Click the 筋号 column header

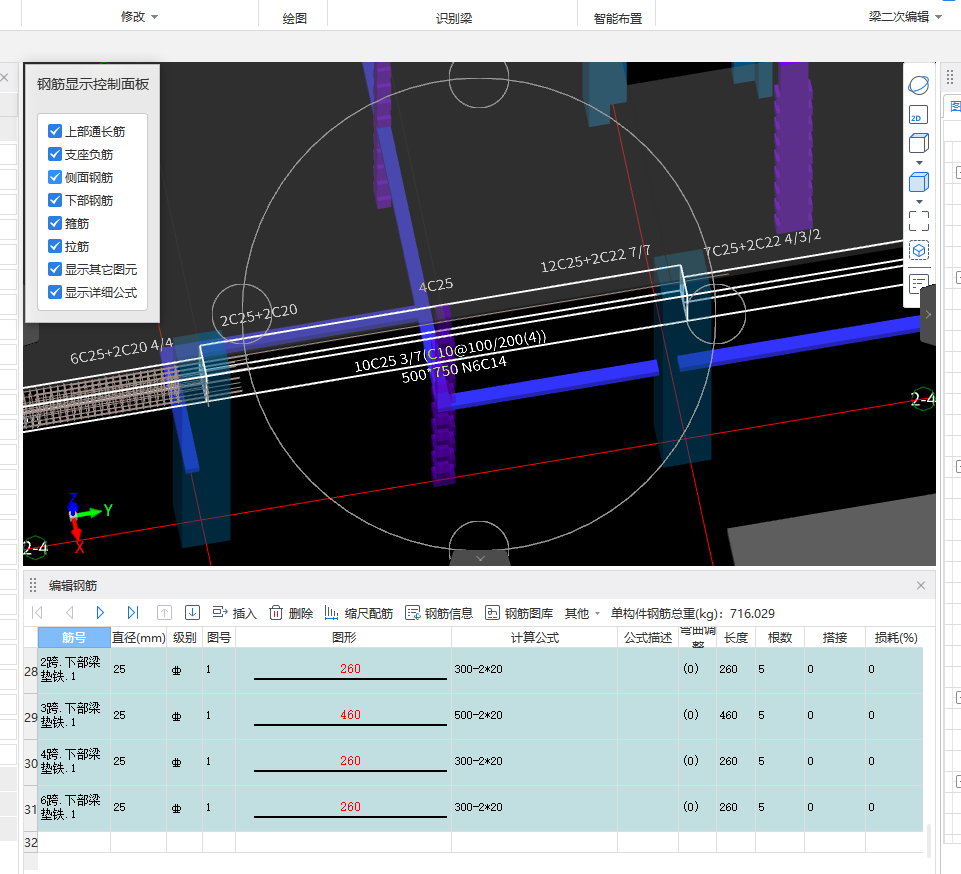tap(74, 637)
